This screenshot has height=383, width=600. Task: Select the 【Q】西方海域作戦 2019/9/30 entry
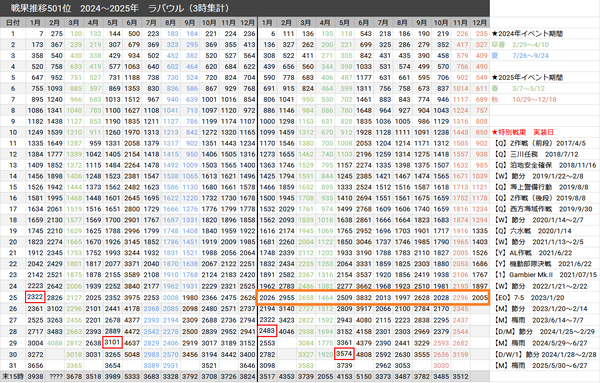(x=542, y=209)
